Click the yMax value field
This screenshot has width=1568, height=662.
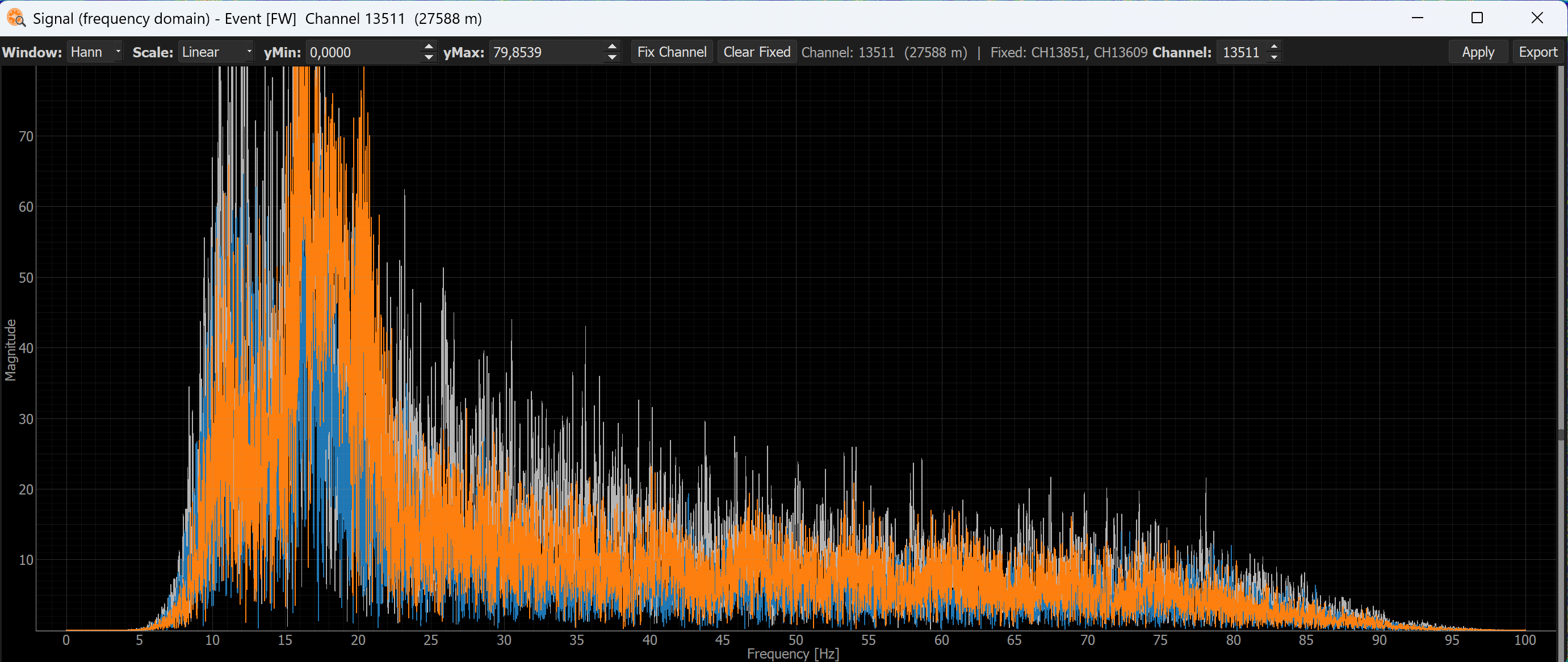pyautogui.click(x=547, y=52)
